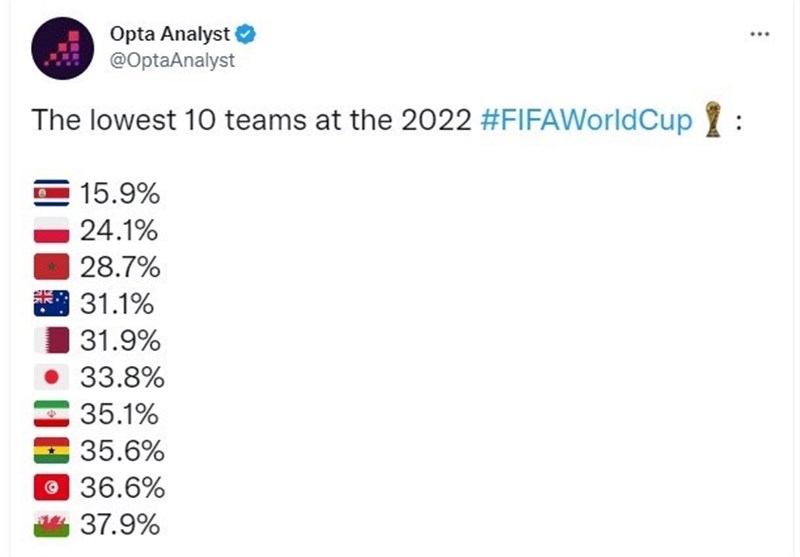Click the Costa Rica flag icon

52,193
